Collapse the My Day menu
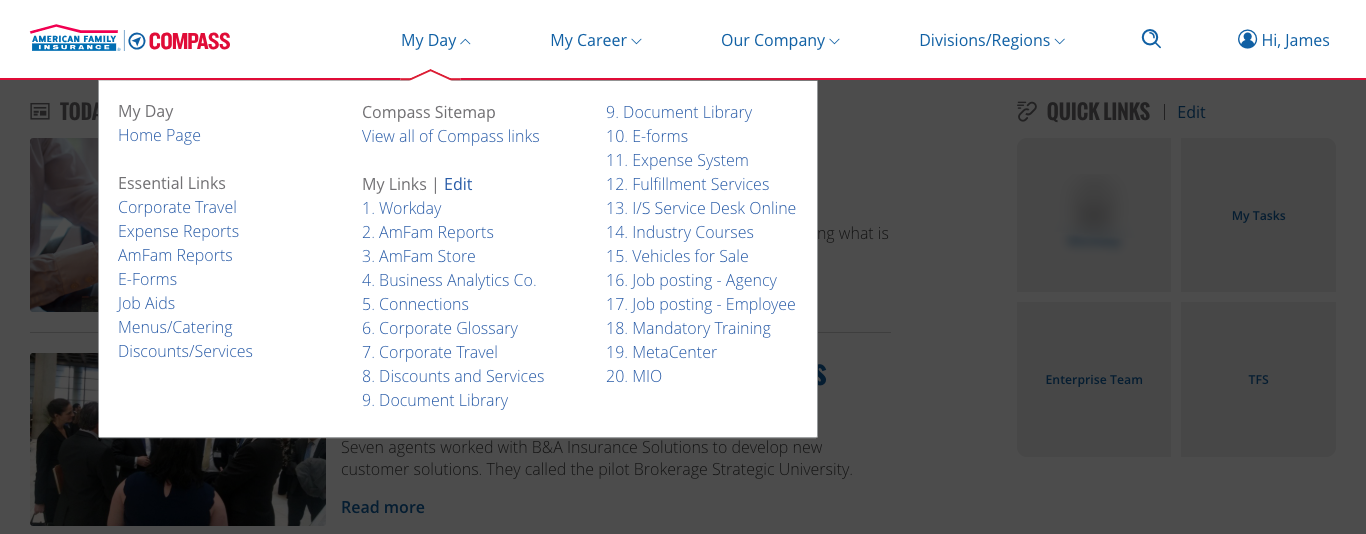The width and height of the screenshot is (1366, 534). pyautogui.click(x=435, y=40)
